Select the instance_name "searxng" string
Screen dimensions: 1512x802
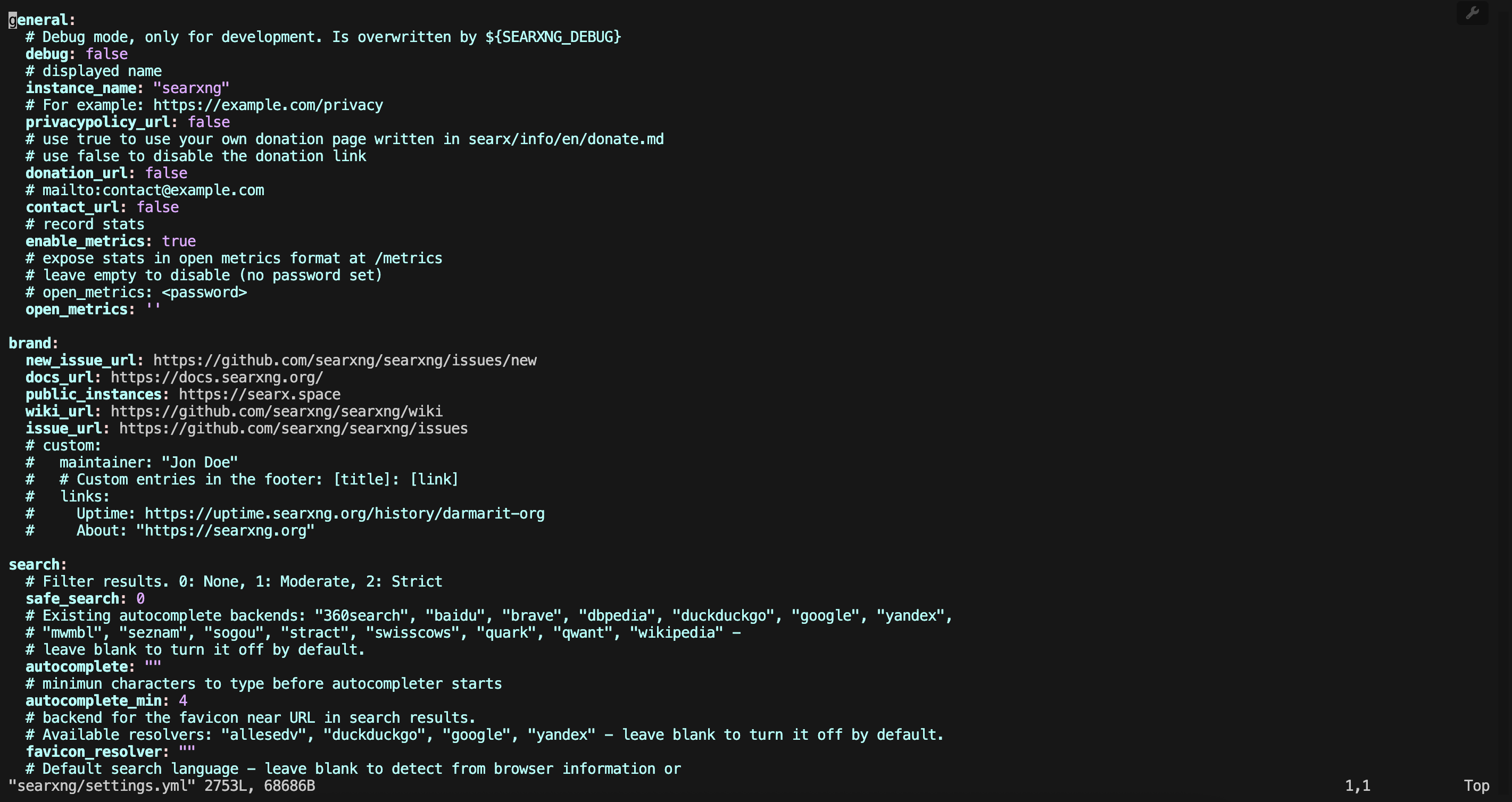point(192,88)
